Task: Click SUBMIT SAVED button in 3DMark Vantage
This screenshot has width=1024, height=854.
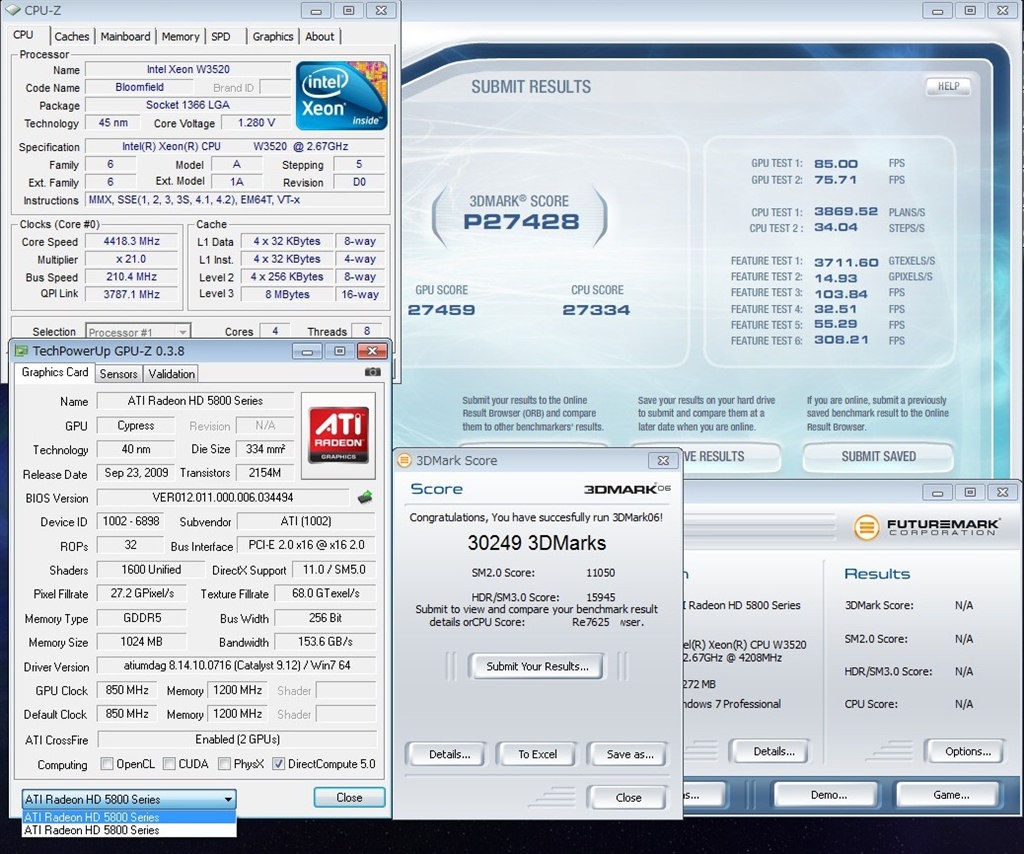Action: point(878,456)
